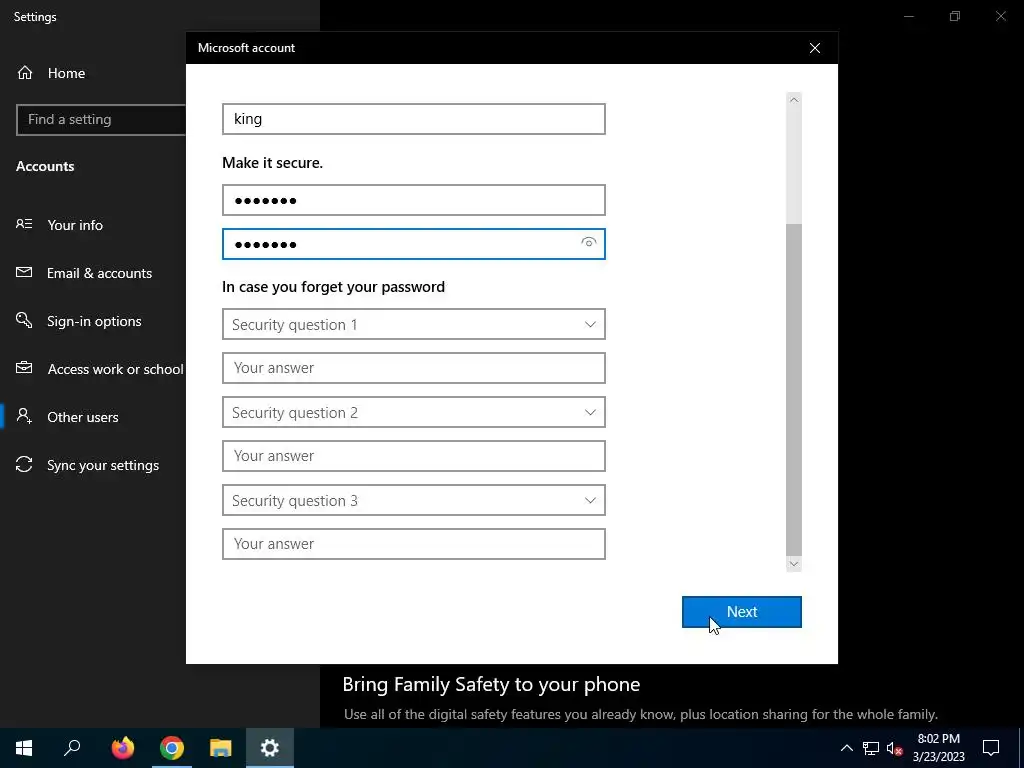The image size is (1024, 768).
Task: Open Your info settings page
Action: [x=74, y=225]
